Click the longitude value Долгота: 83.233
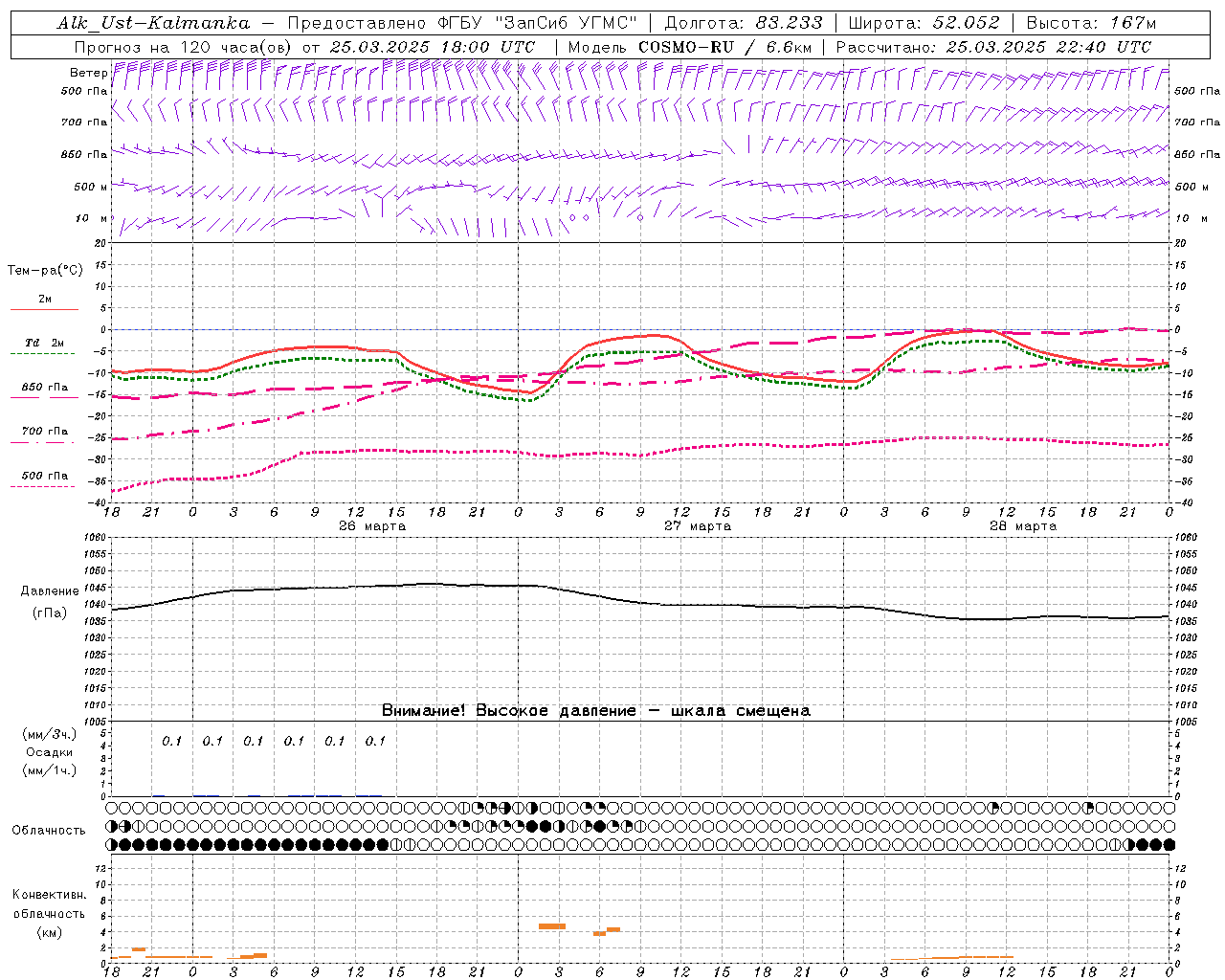 point(743,23)
